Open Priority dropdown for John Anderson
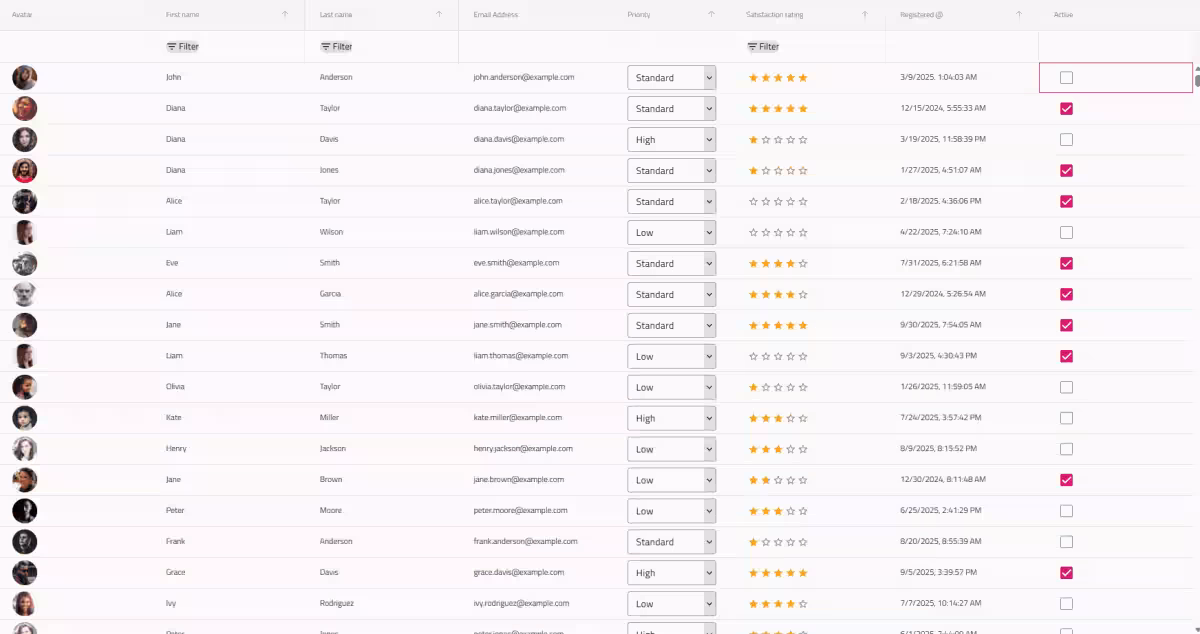This screenshot has height=634, width=1200. click(671, 78)
